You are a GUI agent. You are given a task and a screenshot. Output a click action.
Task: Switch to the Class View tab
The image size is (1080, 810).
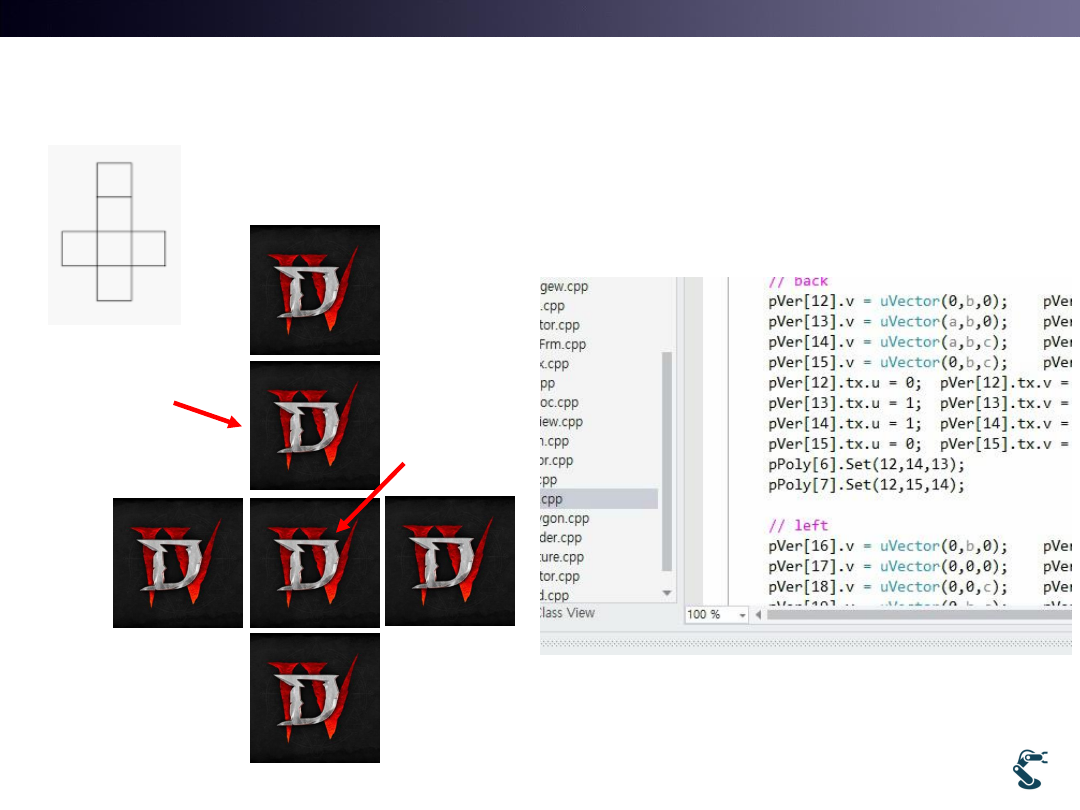pos(567,613)
